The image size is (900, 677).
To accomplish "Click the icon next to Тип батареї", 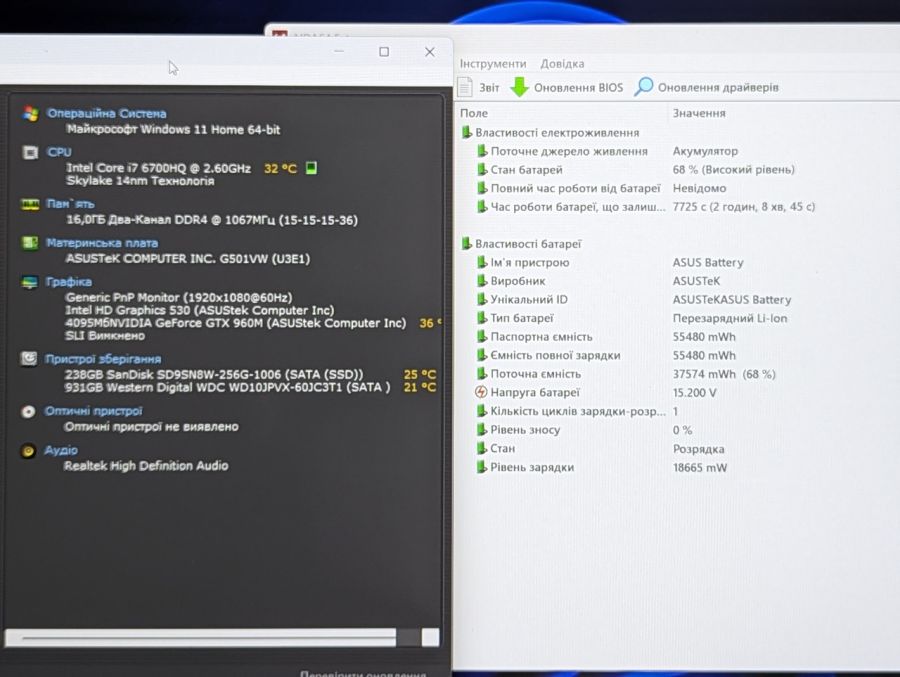I will tap(482, 318).
